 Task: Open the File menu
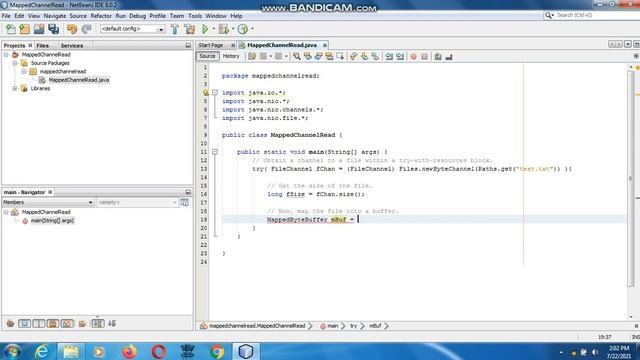(6, 16)
